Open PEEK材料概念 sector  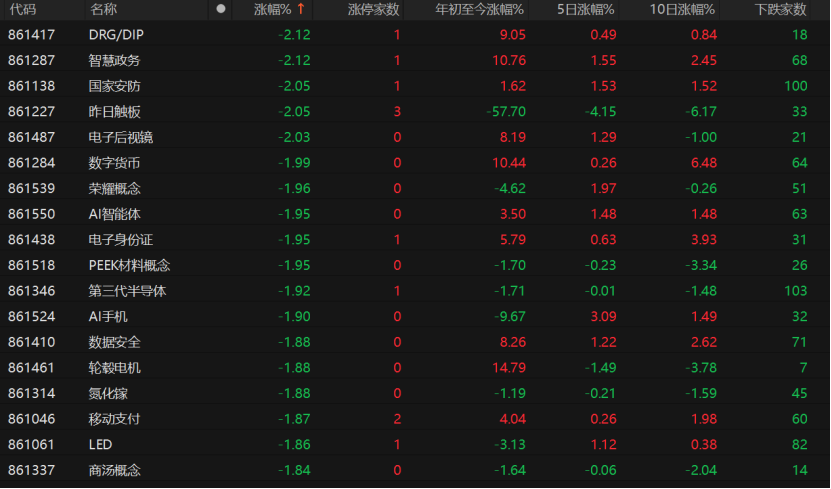(129, 265)
